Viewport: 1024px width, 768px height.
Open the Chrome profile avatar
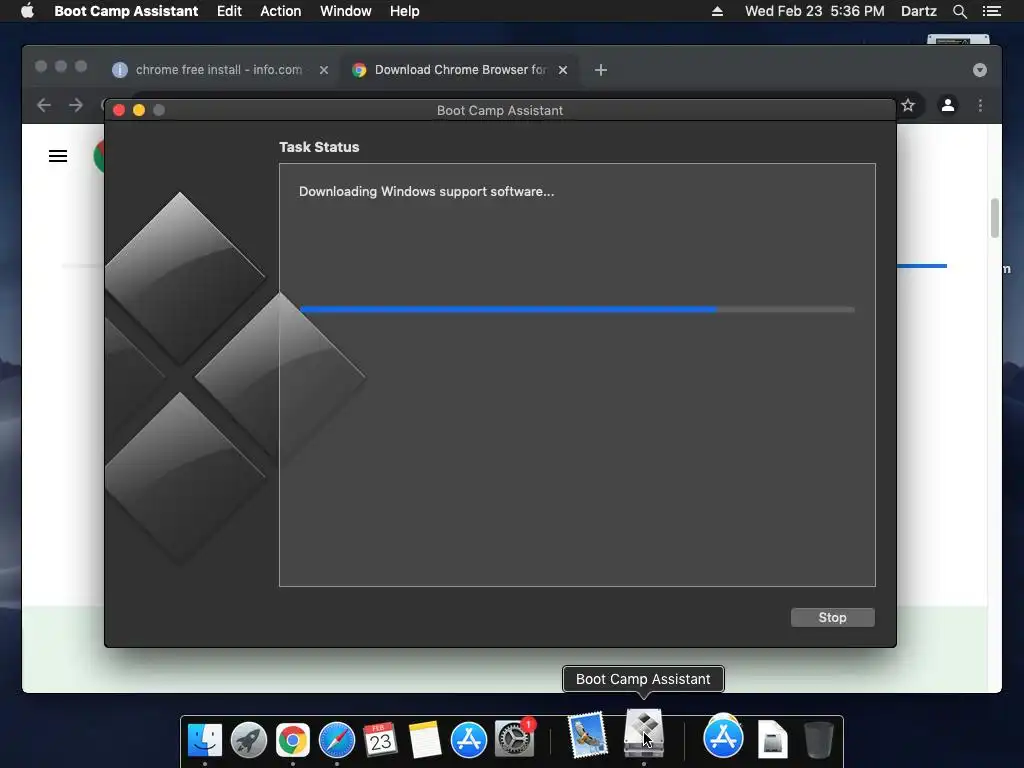pyautogui.click(x=948, y=105)
